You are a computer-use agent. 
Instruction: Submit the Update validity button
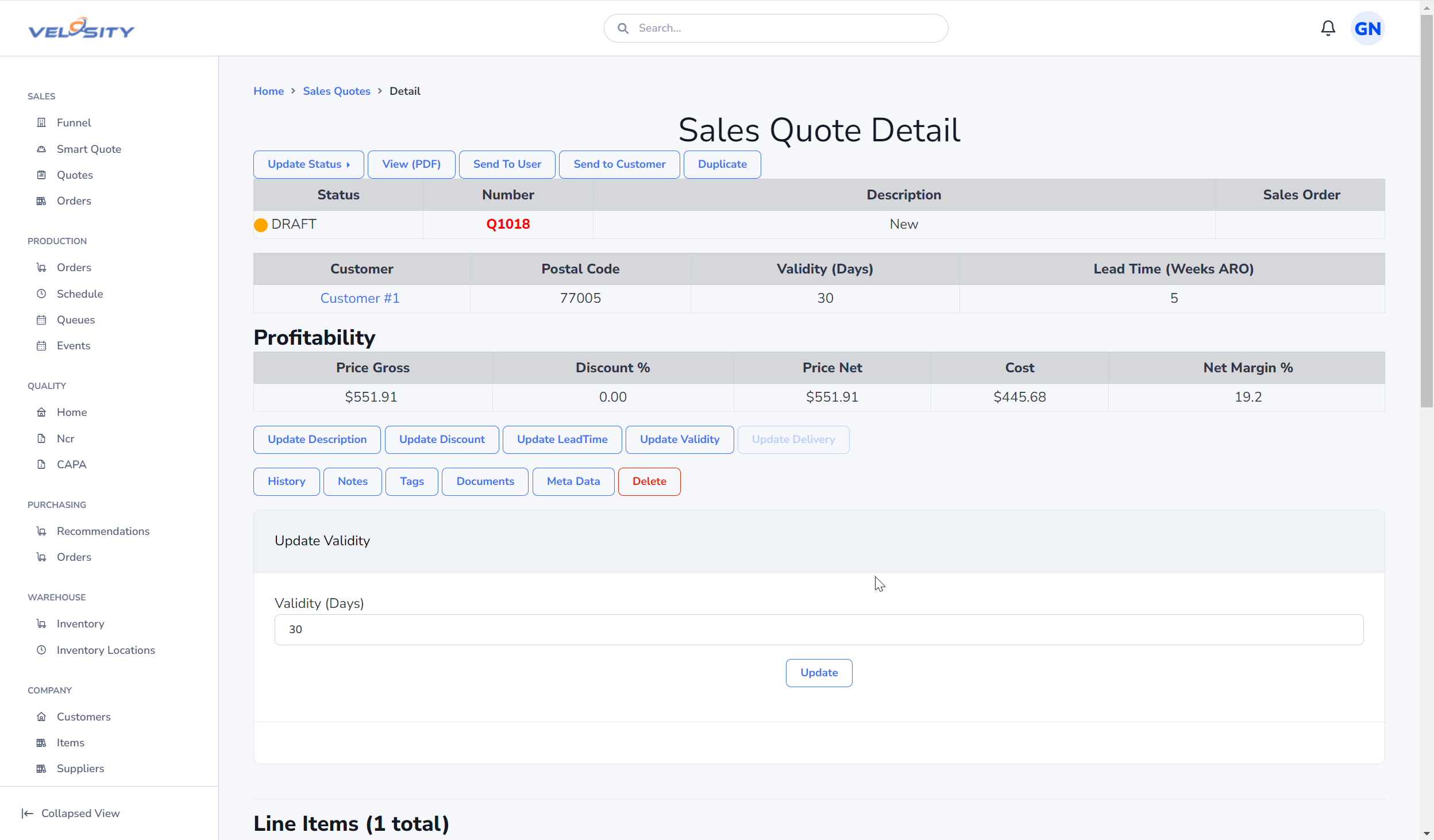pos(819,673)
